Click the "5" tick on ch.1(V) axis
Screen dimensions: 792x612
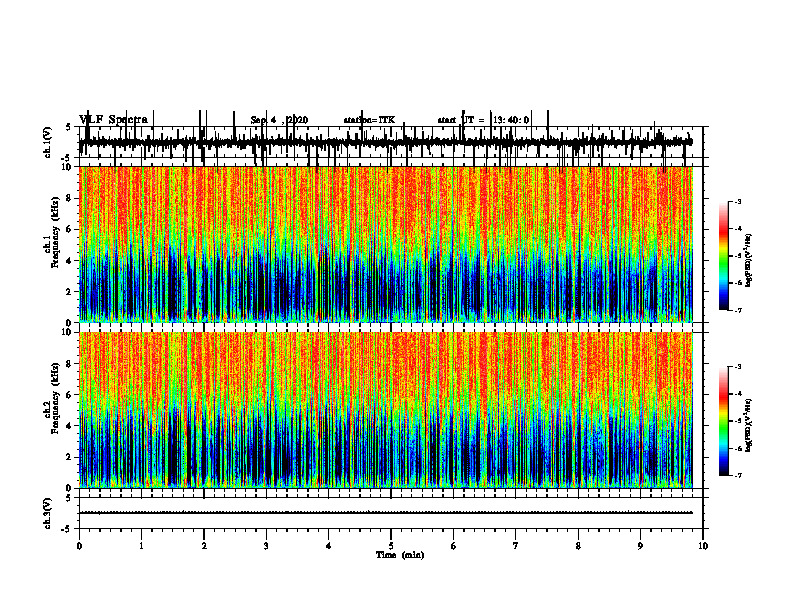pos(68,128)
